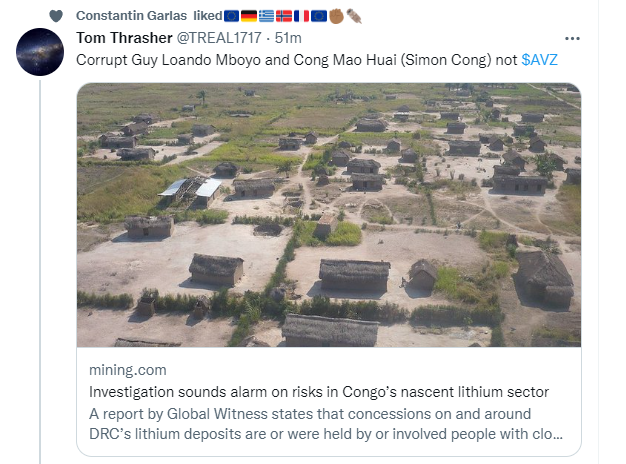Open the village aerial photo preview

click(x=329, y=214)
